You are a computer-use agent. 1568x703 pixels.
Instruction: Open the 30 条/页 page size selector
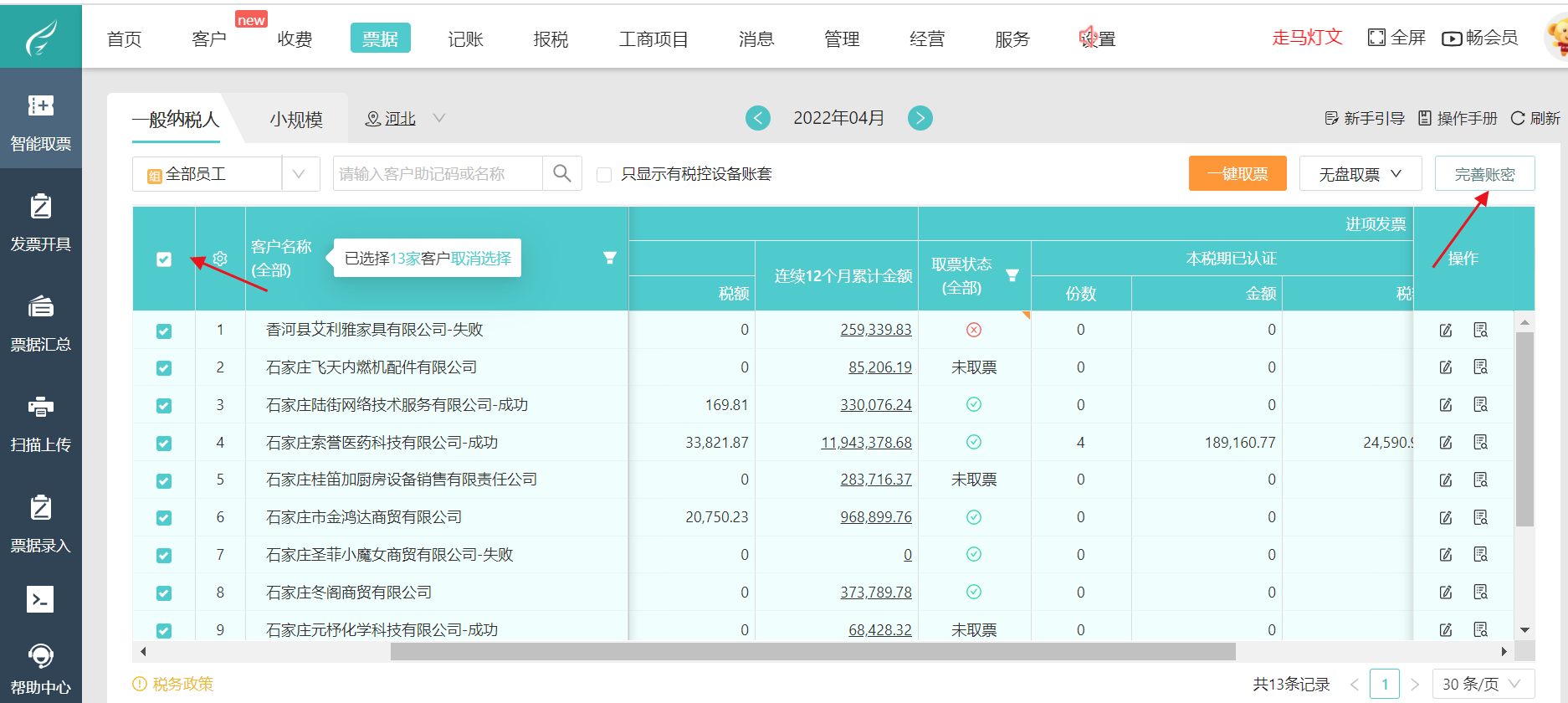coord(1483,684)
